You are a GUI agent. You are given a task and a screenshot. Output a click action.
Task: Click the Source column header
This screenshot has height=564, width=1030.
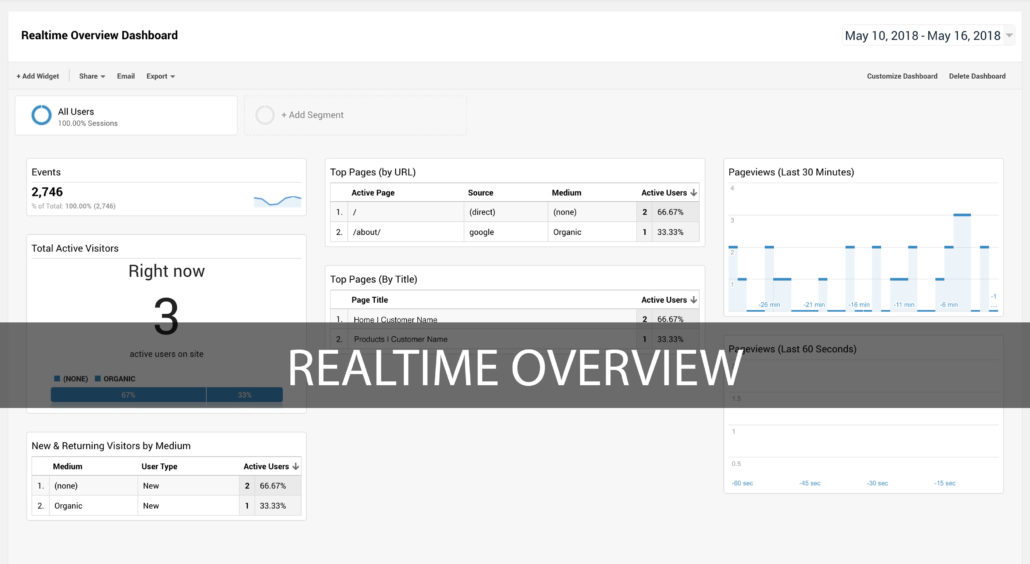[x=480, y=192]
